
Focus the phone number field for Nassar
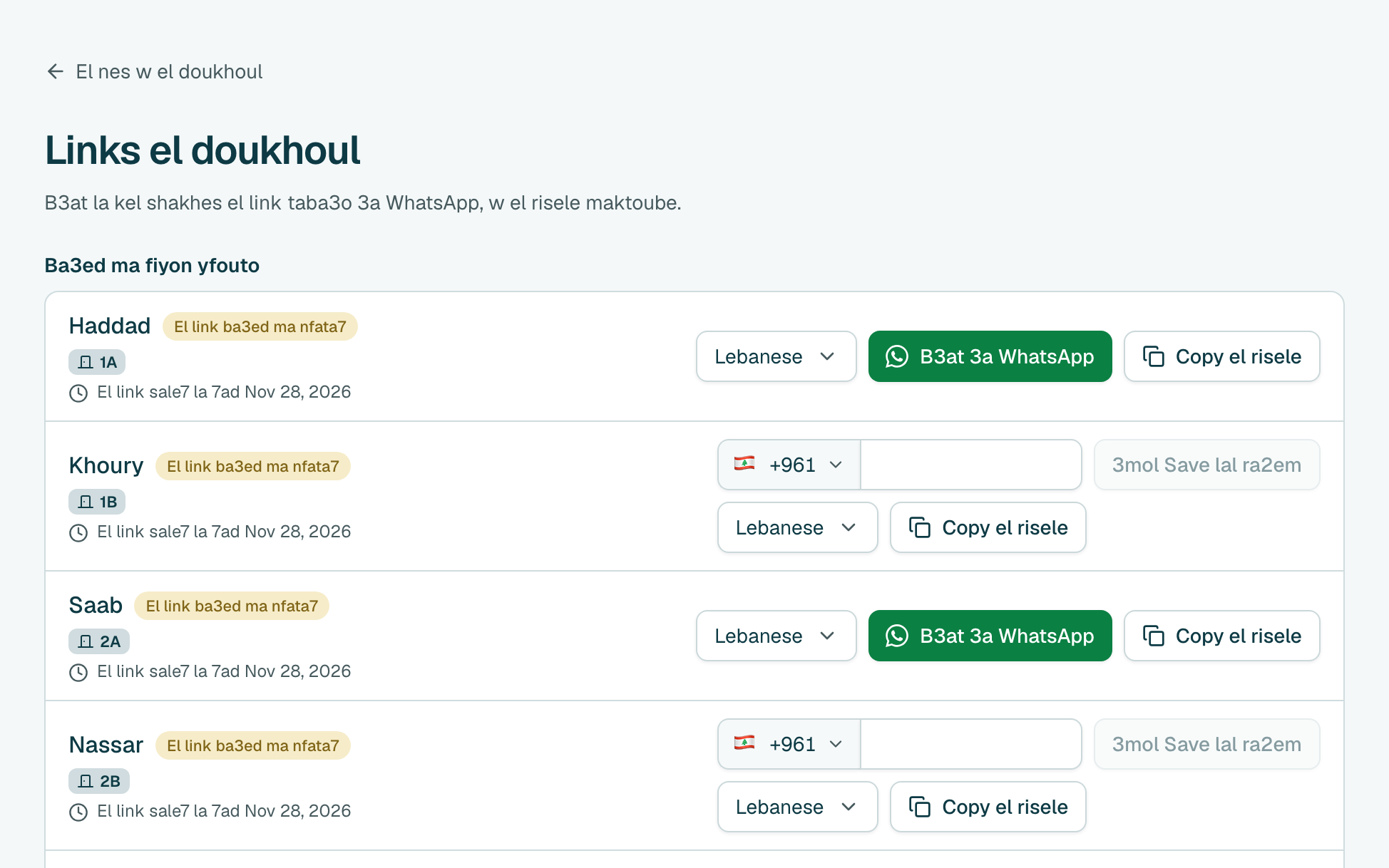point(970,744)
